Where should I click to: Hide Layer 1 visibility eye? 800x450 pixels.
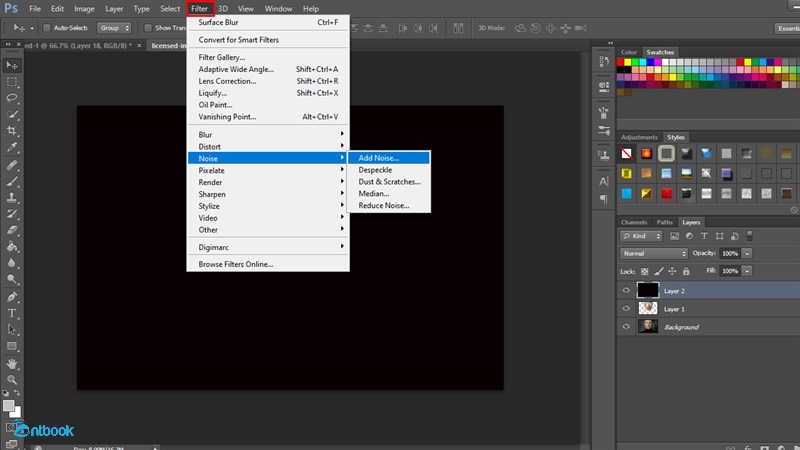pos(626,309)
